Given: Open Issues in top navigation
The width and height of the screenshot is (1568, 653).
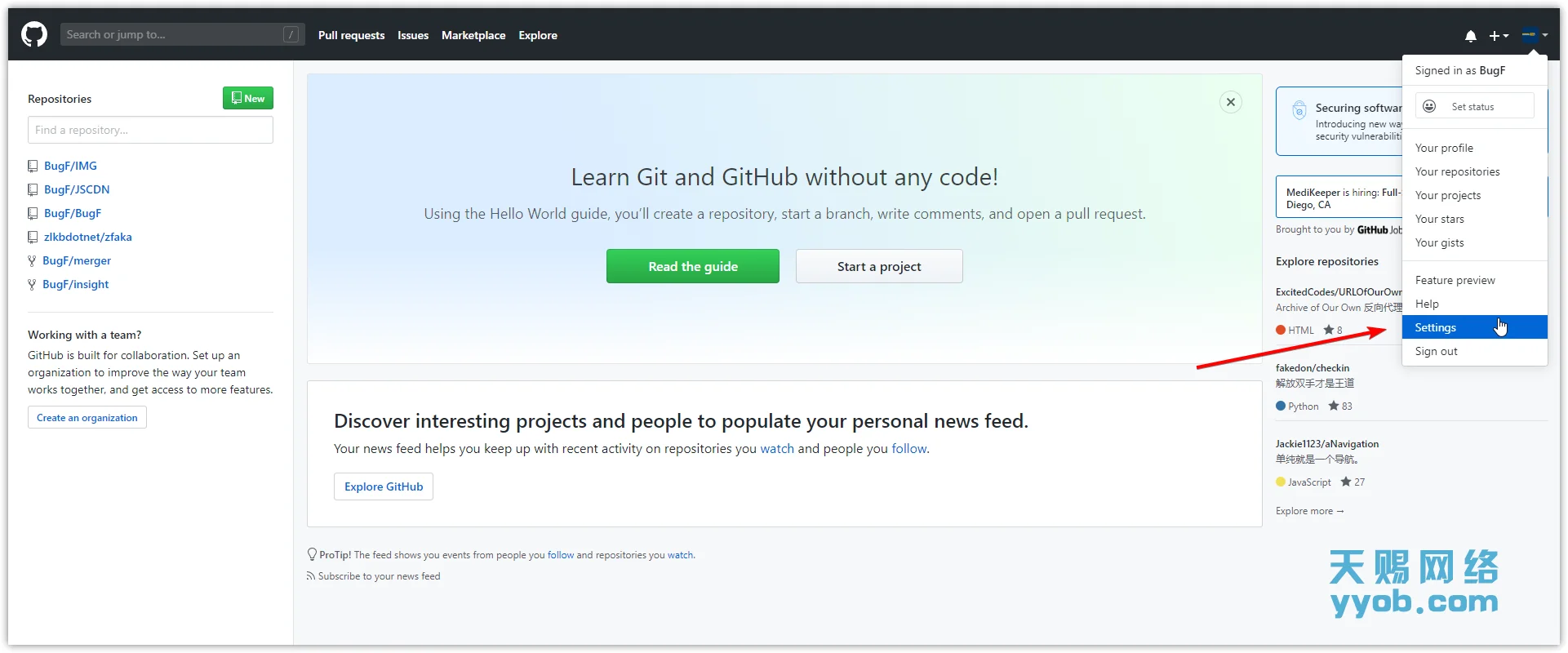Looking at the screenshot, I should point(413,35).
